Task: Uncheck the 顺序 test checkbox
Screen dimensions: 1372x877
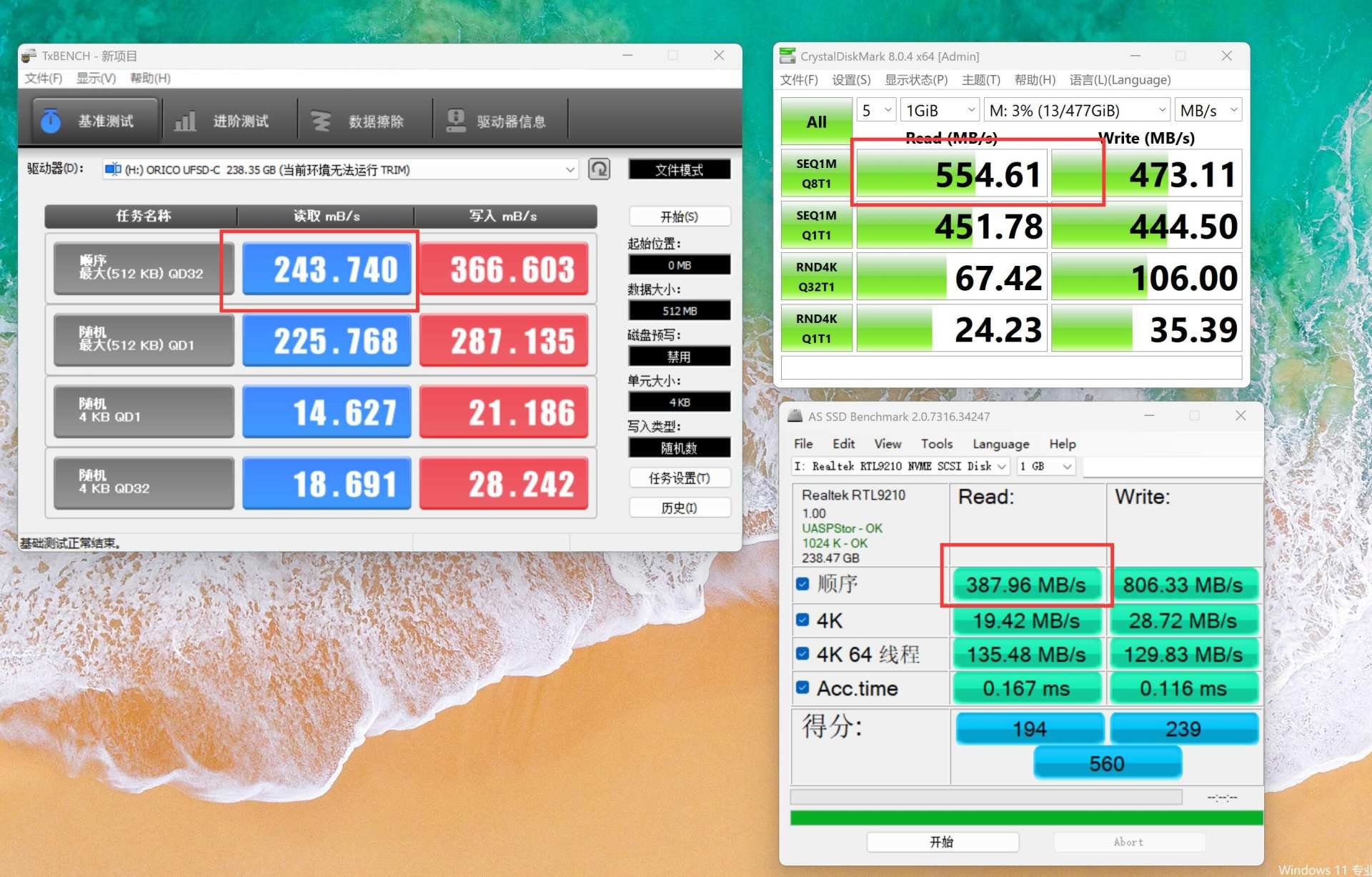Action: point(802,584)
